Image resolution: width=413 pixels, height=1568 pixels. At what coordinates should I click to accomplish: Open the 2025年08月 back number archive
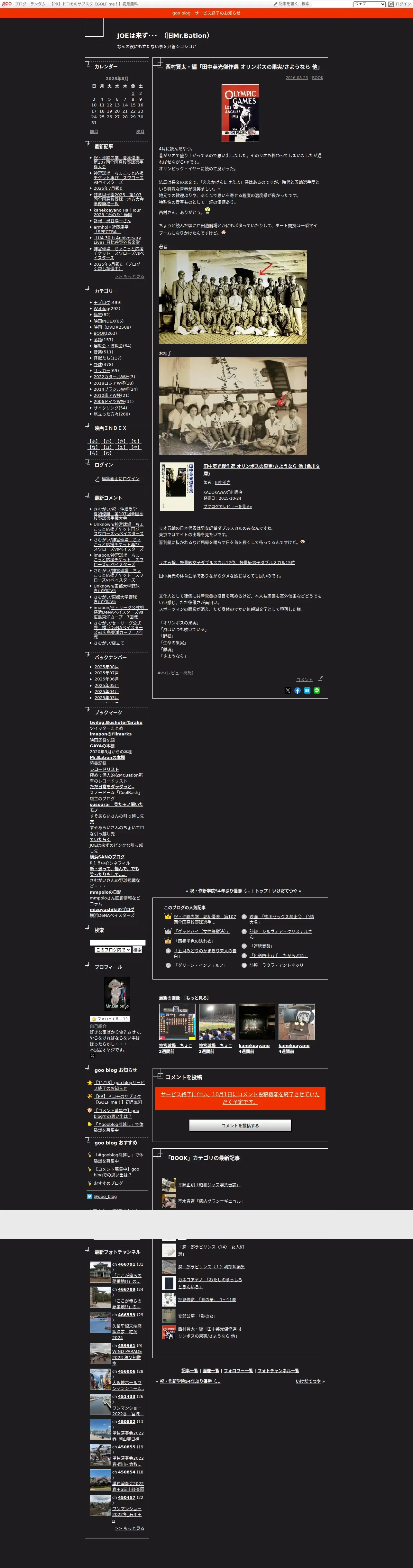pos(106,667)
